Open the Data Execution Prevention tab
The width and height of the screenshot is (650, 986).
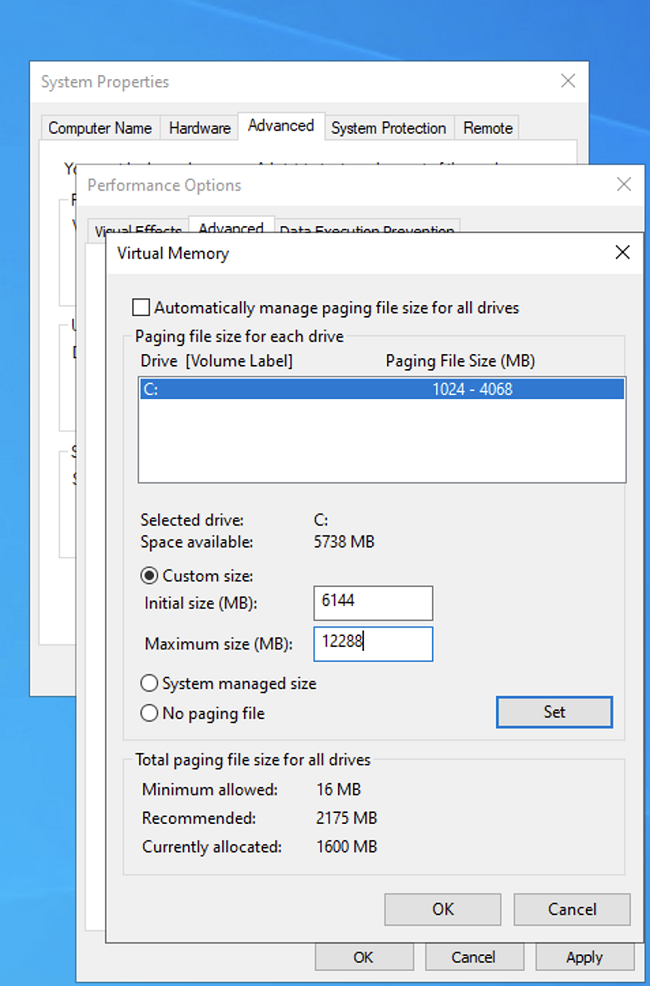[366, 229]
